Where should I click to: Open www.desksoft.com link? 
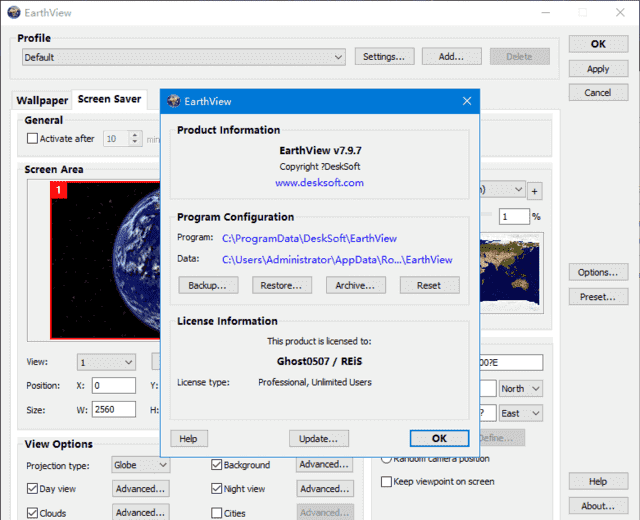pos(319,182)
